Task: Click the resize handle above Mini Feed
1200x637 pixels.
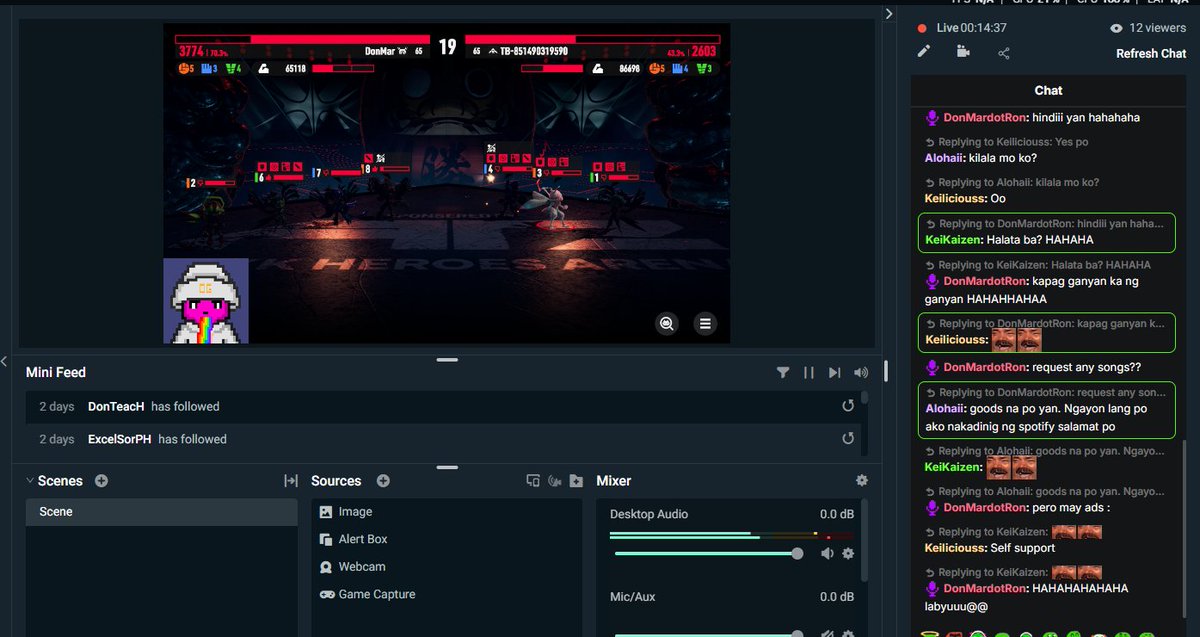Action: [x=447, y=359]
